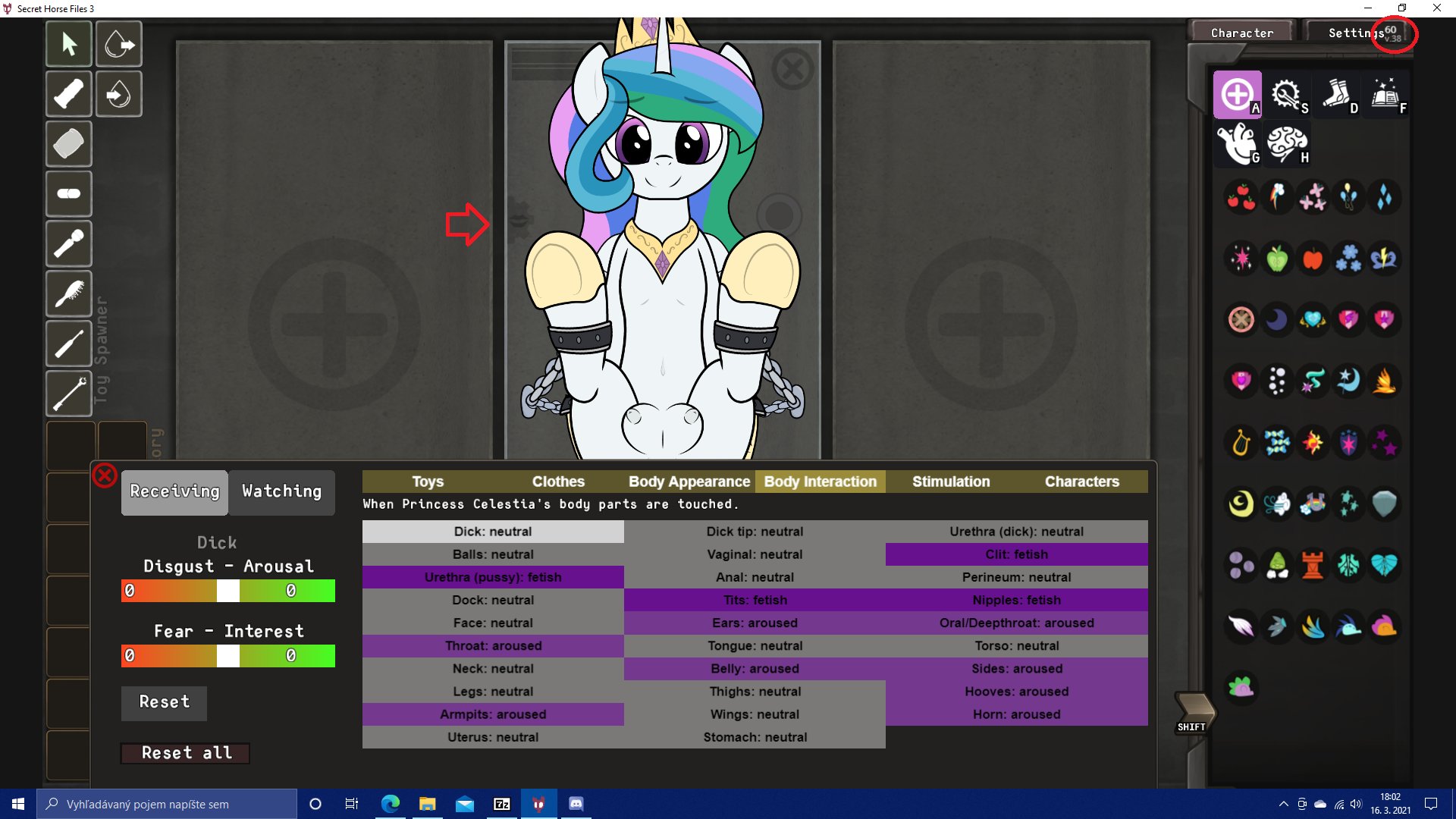Open File Explorer from the taskbar
This screenshot has height=819, width=1456.
click(x=428, y=804)
